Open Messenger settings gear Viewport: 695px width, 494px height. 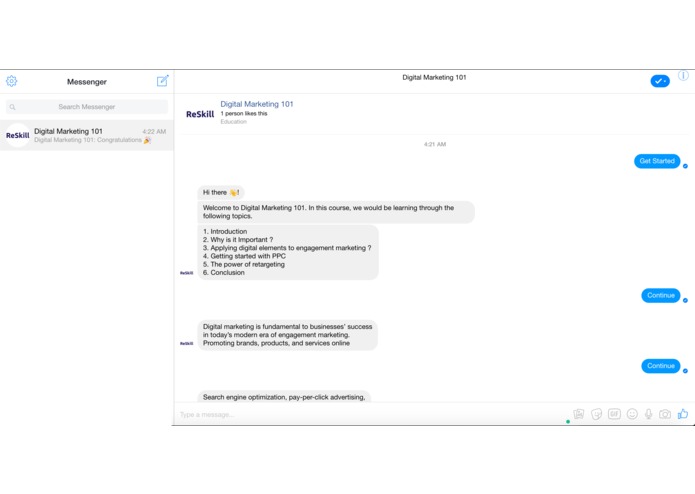pos(12,81)
